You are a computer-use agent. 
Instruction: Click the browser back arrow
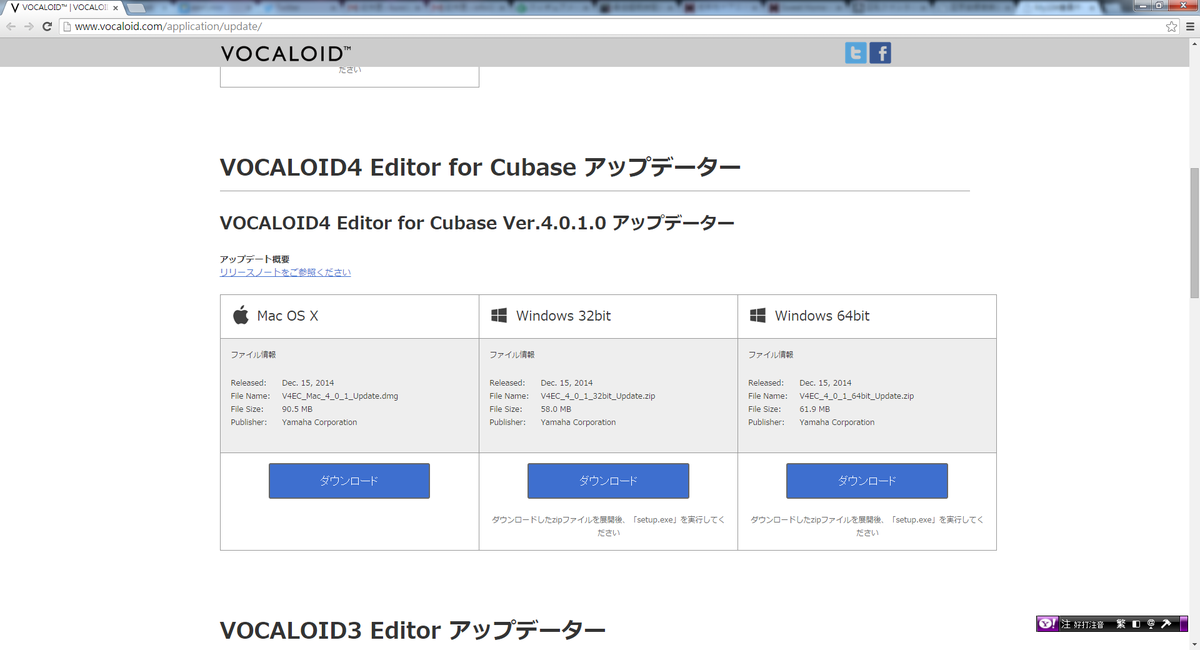point(11,26)
